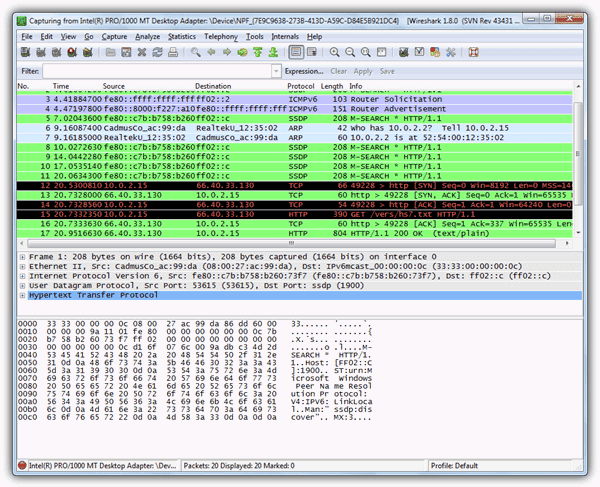Viewport: 600px width, 487px height.
Task: Select packet 3 Router Solicitation row
Action: click(295, 99)
